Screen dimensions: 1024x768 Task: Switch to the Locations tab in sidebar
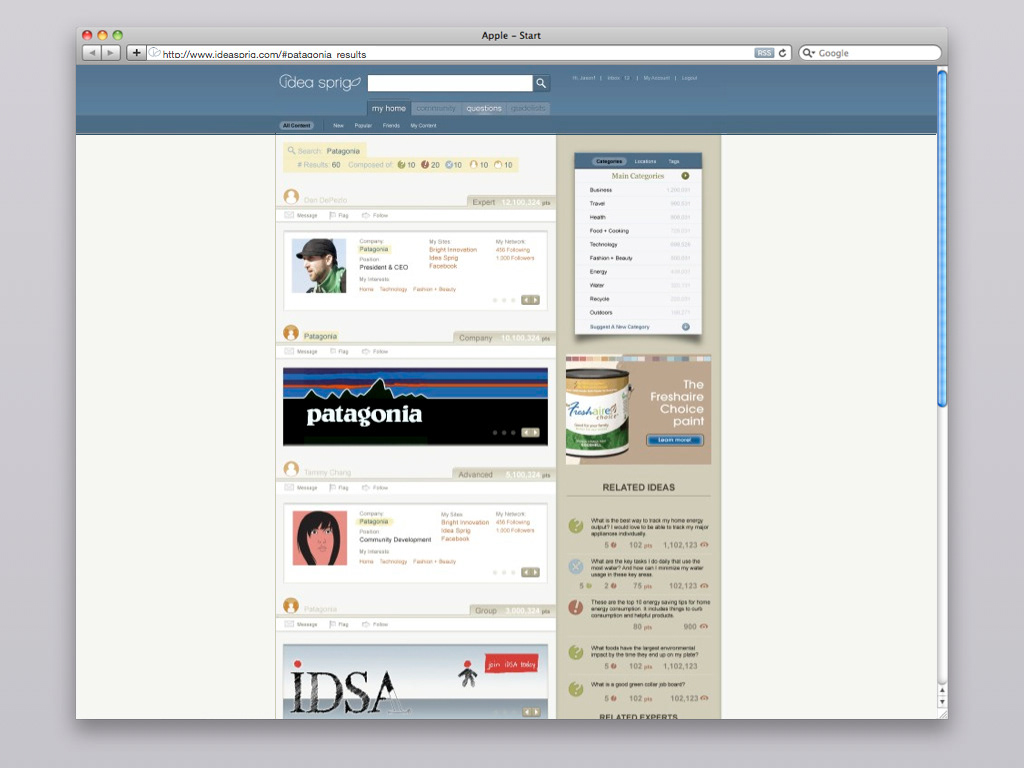point(645,161)
